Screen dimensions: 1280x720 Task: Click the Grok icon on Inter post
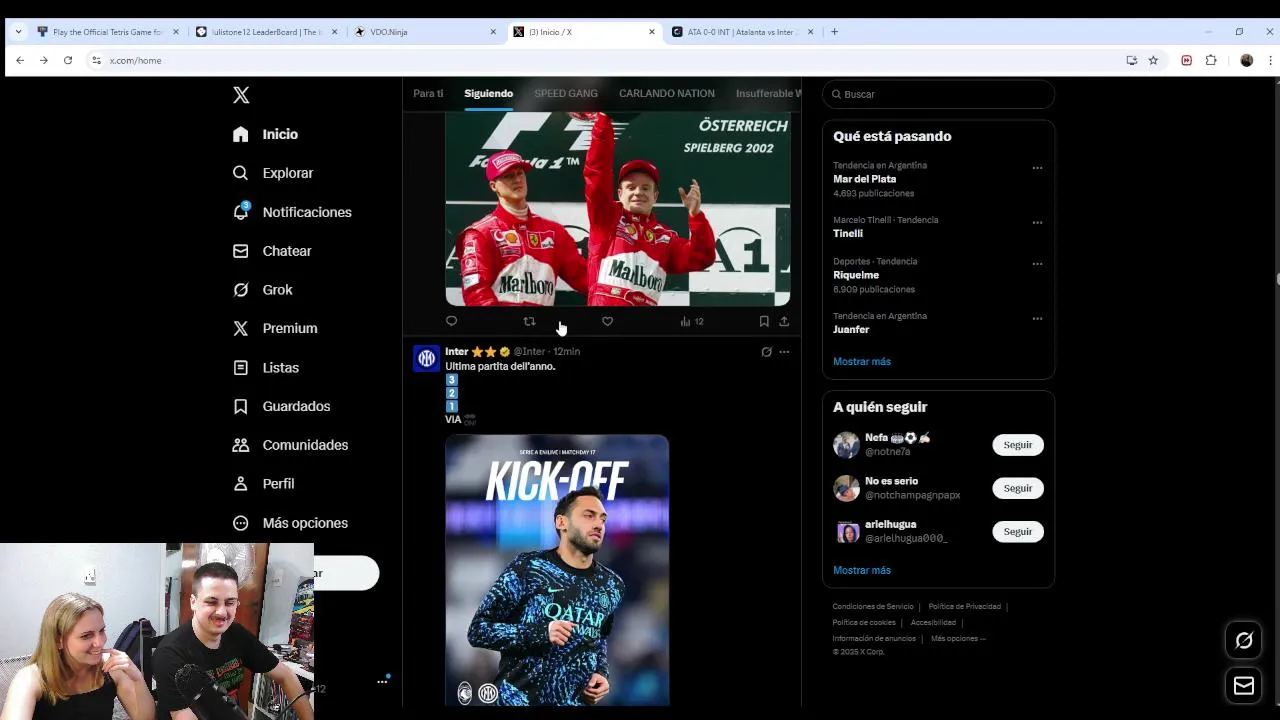point(766,352)
